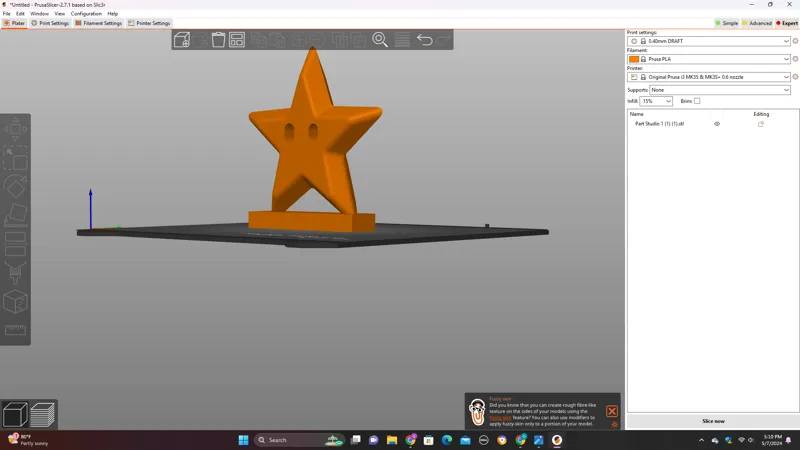Viewport: 800px width, 450px height.
Task: Switch to the Print Settings tab
Action: (x=50, y=23)
